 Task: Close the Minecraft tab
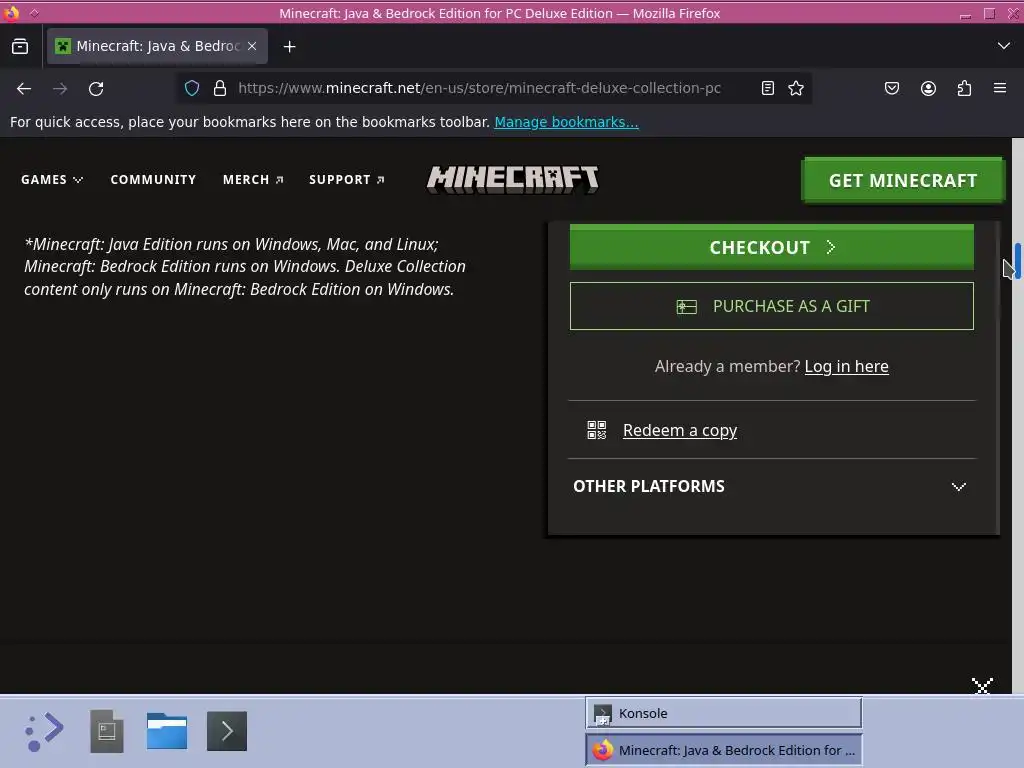[252, 46]
